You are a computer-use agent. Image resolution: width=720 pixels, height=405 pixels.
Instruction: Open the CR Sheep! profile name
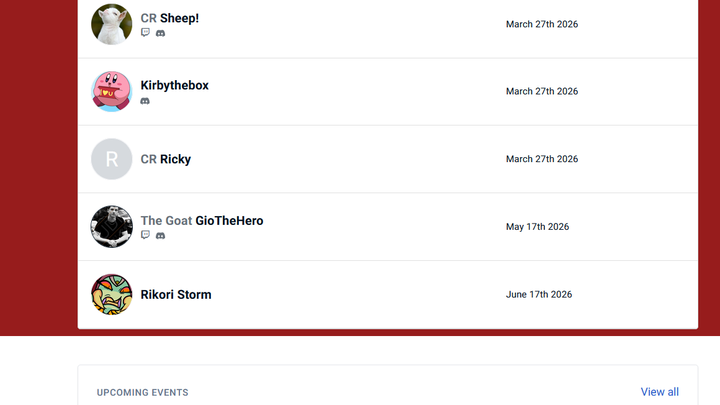(170, 18)
